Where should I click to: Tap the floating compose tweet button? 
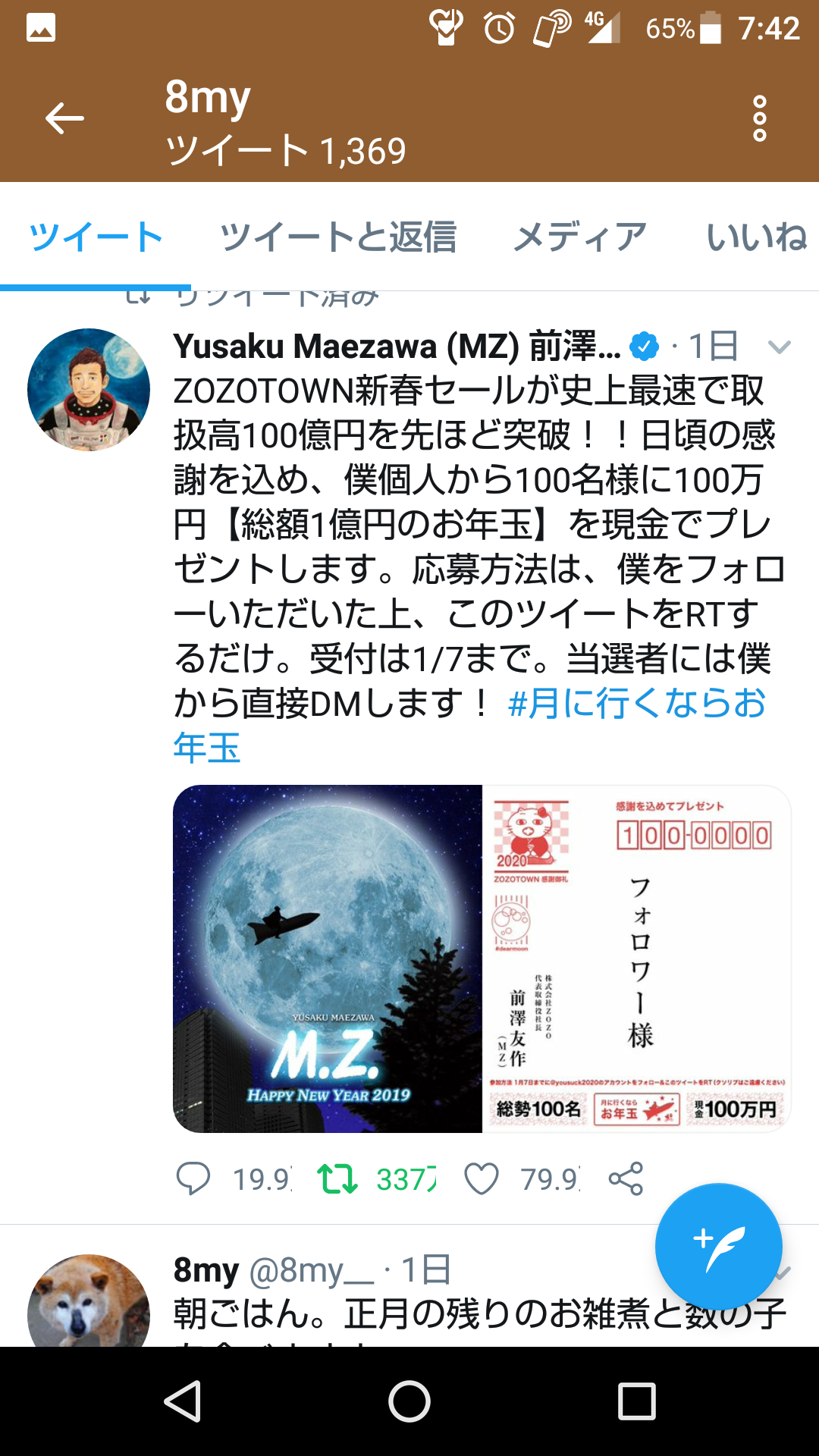coord(718,1247)
